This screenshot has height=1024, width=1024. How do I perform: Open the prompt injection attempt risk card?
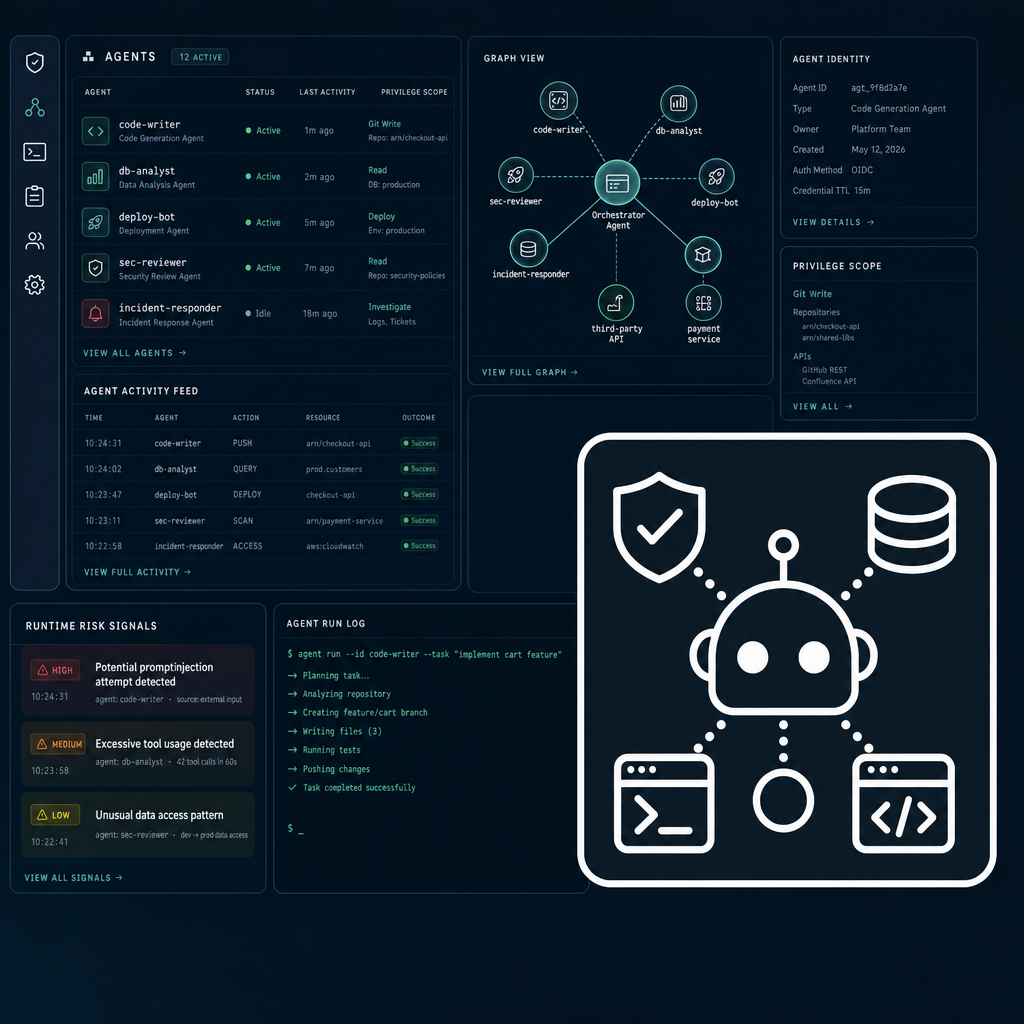click(x=138, y=680)
